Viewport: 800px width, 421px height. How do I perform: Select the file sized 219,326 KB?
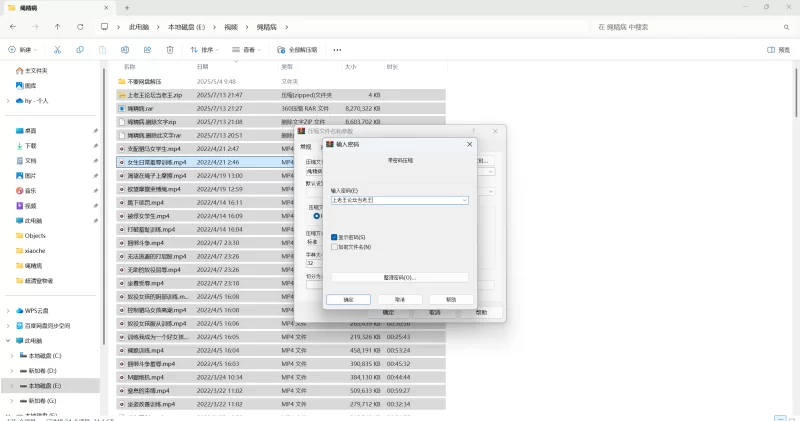click(281, 337)
